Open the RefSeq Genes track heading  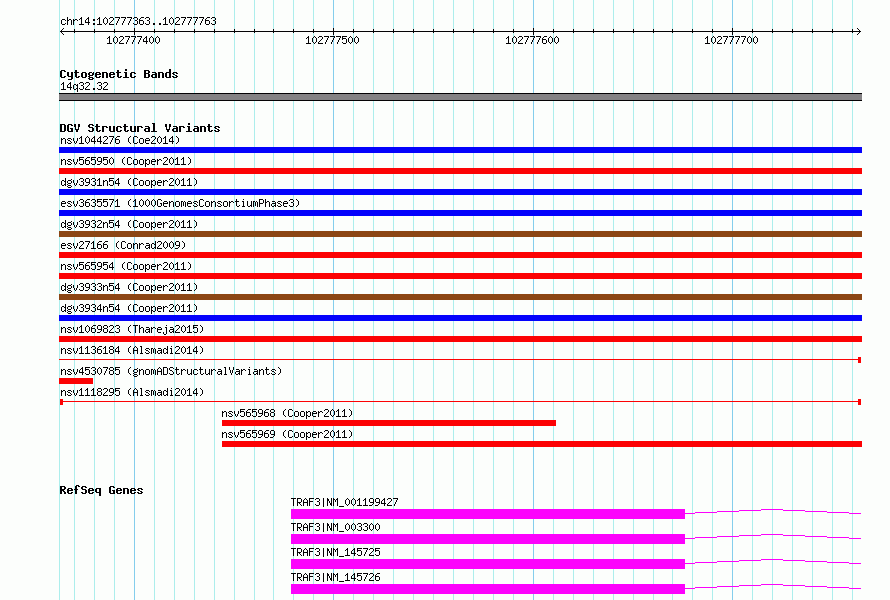pyautogui.click(x=101, y=490)
